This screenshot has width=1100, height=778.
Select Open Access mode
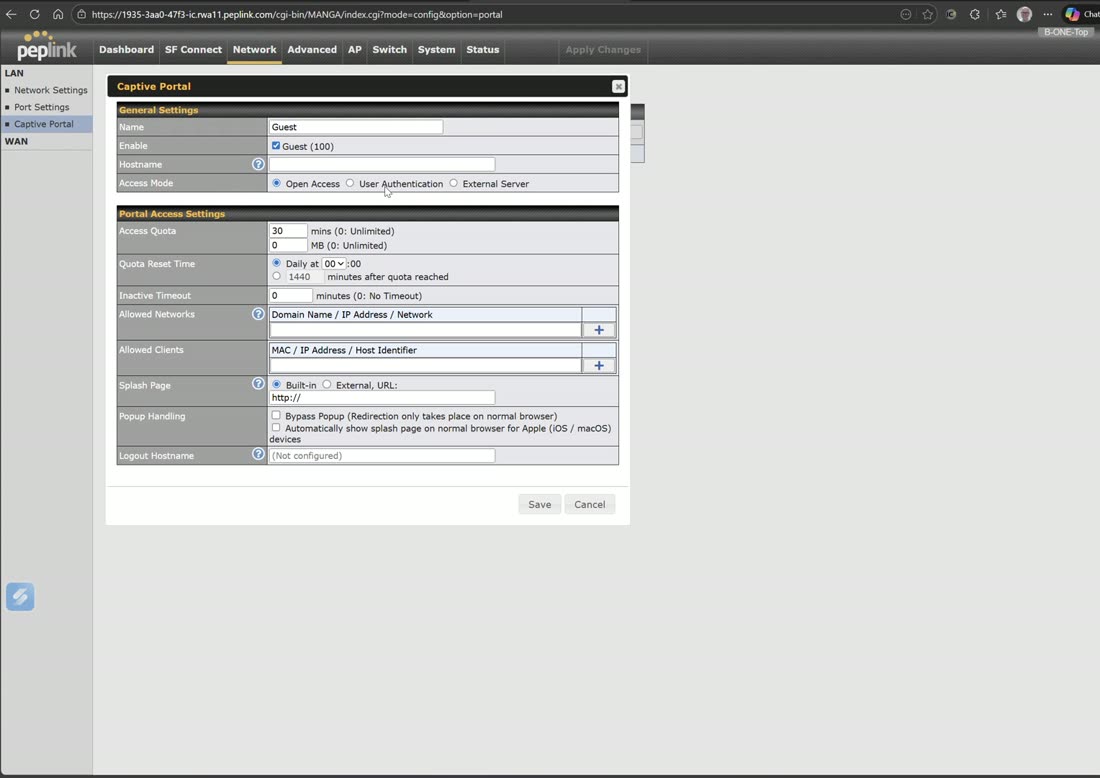tap(276, 183)
